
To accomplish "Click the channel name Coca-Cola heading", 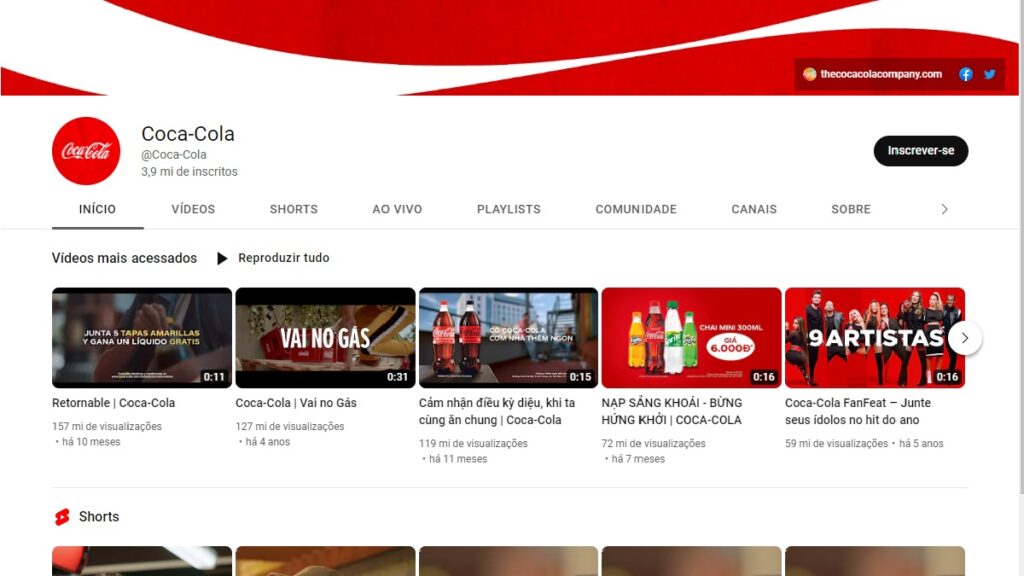I will (188, 134).
